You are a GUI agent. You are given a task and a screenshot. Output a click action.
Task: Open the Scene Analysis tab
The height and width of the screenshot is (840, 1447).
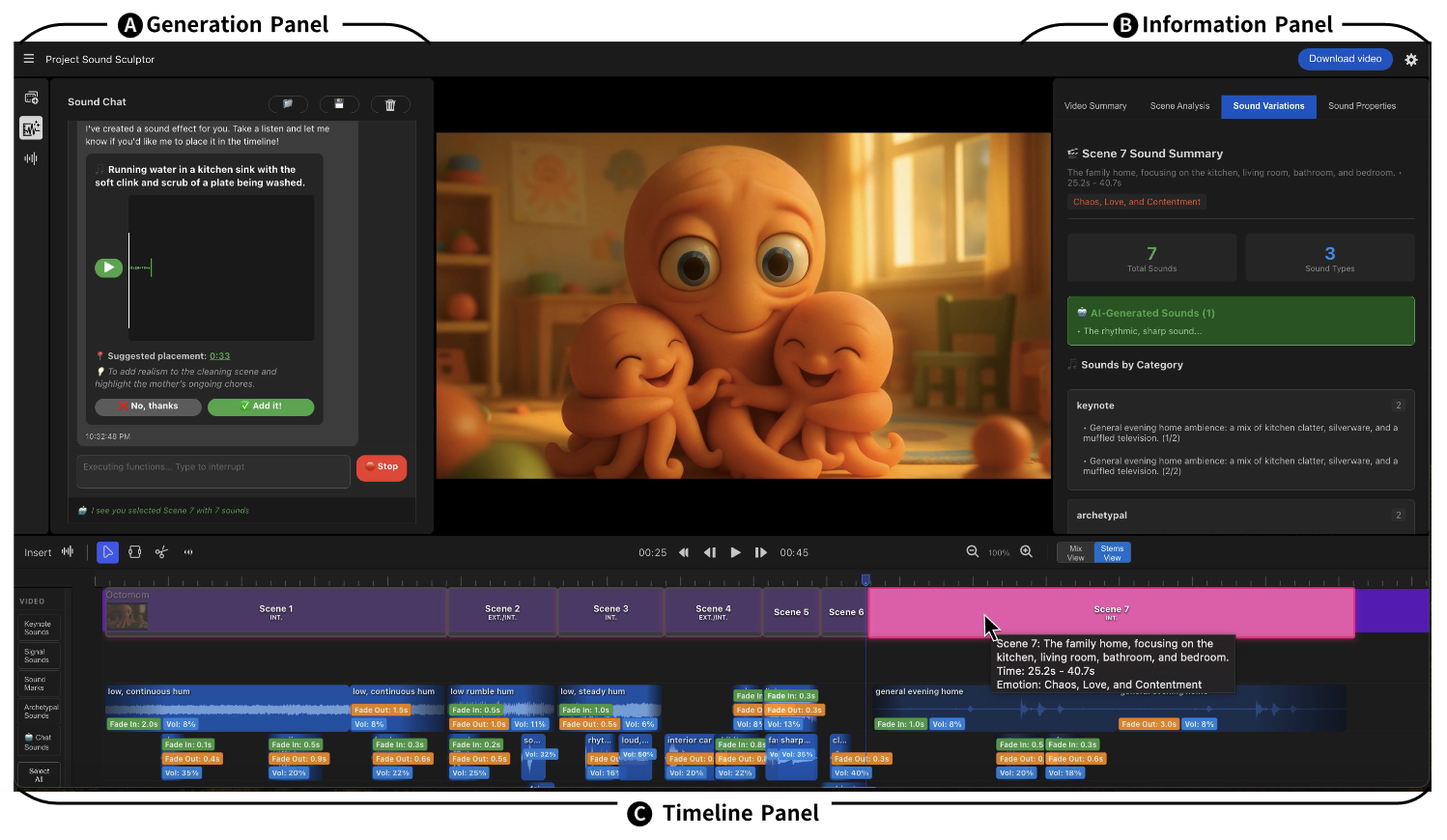click(1179, 106)
